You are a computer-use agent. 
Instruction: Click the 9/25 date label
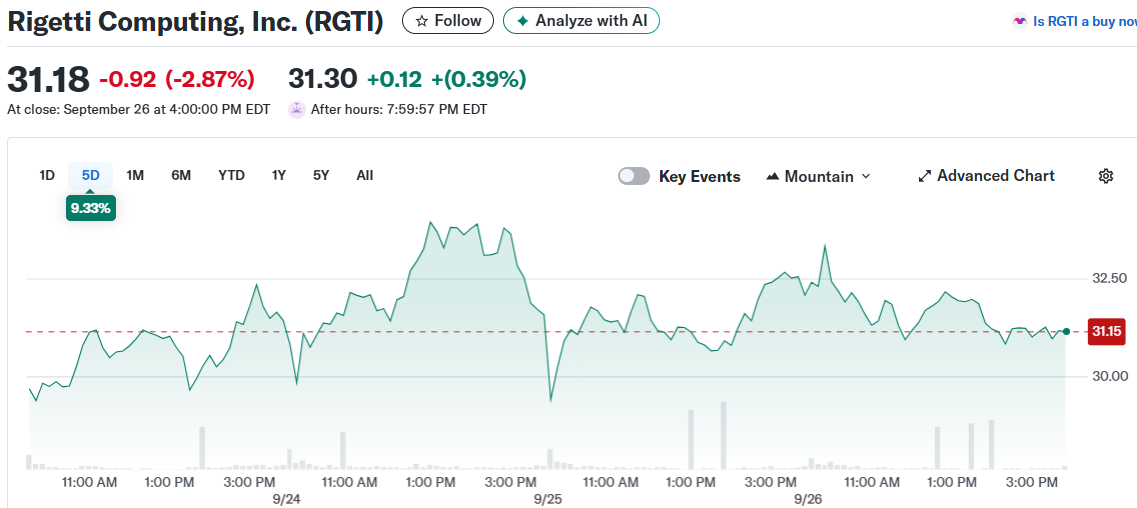pos(548,499)
